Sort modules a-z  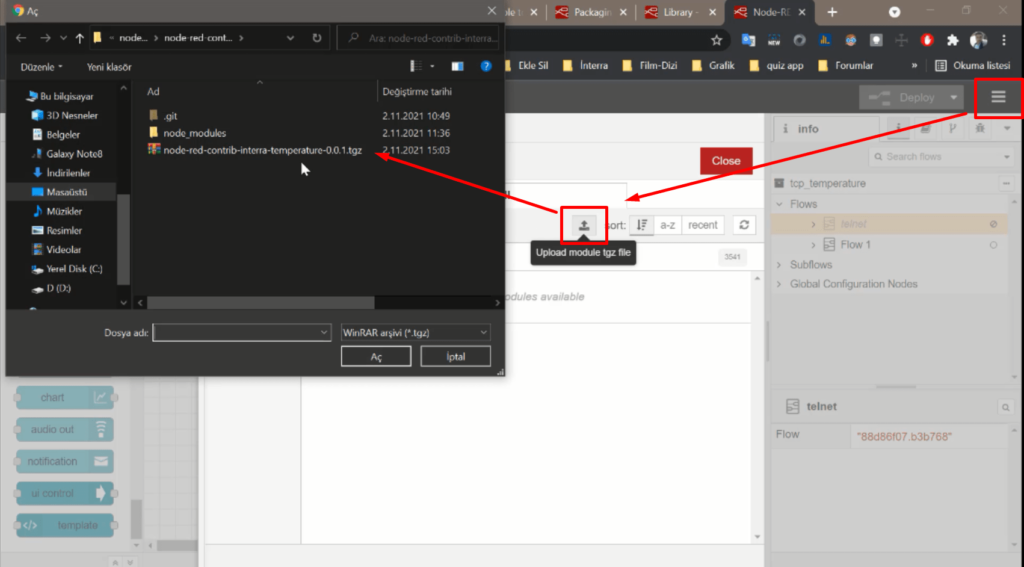click(667, 225)
